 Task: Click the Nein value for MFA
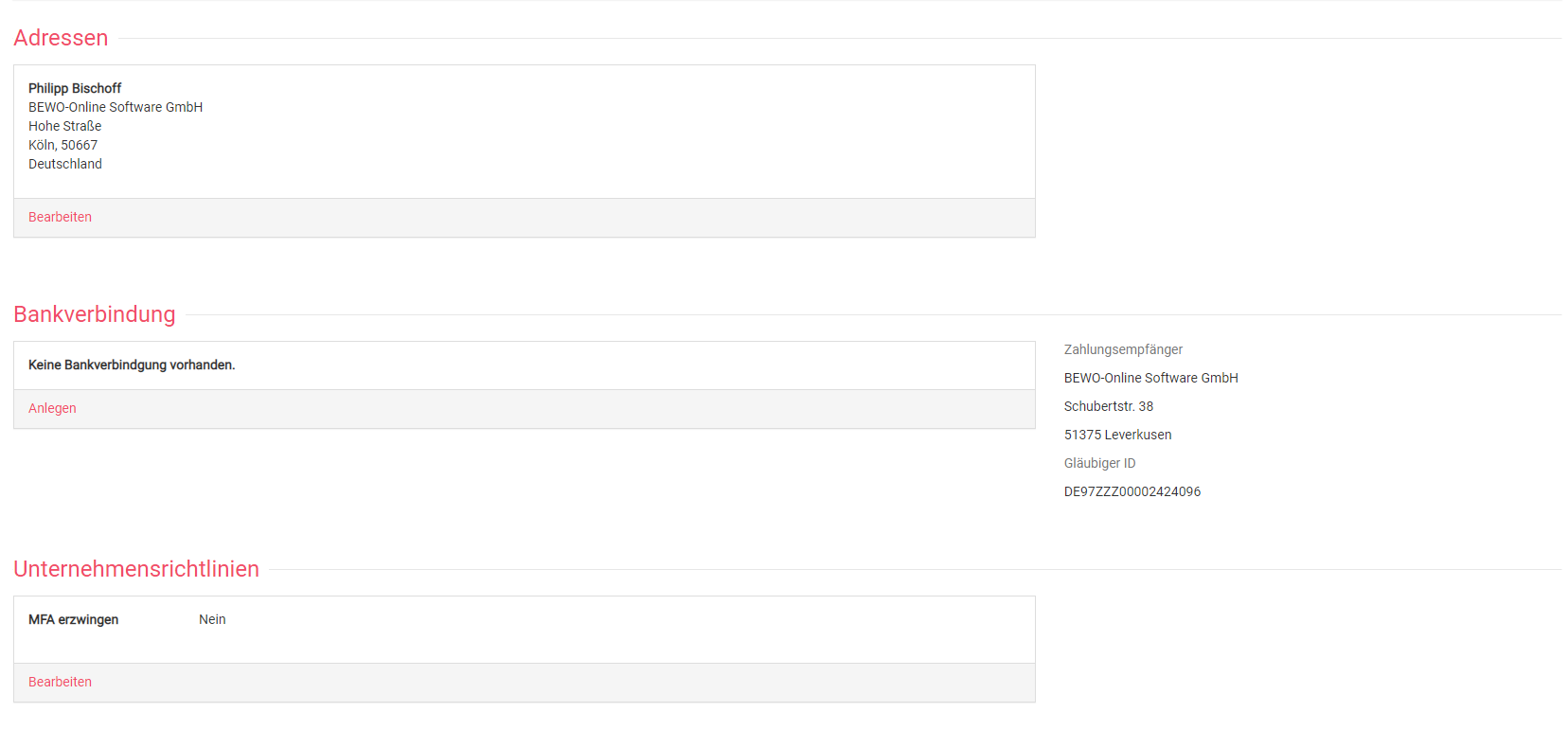[x=212, y=619]
